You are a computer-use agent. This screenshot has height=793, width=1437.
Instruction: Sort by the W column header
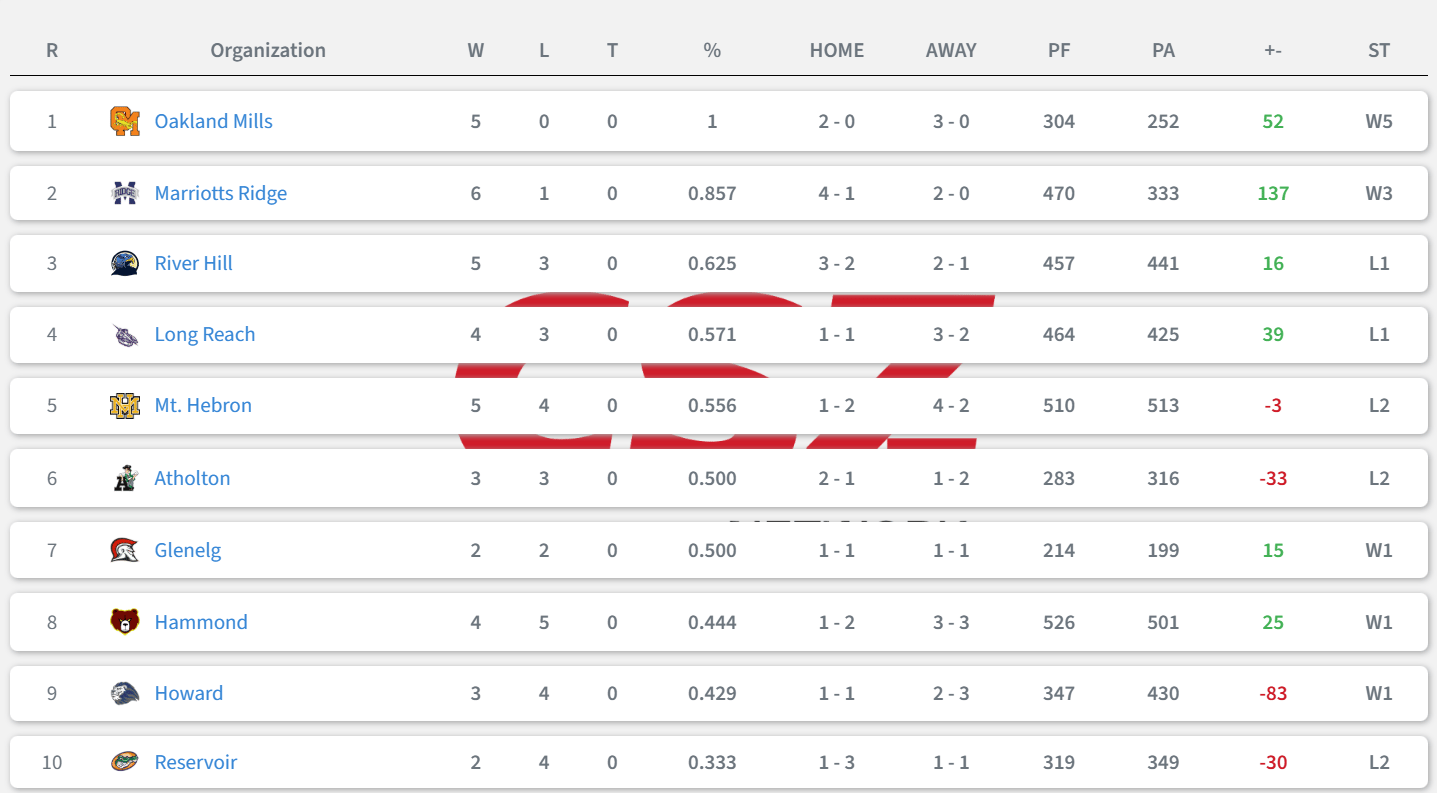pos(476,50)
